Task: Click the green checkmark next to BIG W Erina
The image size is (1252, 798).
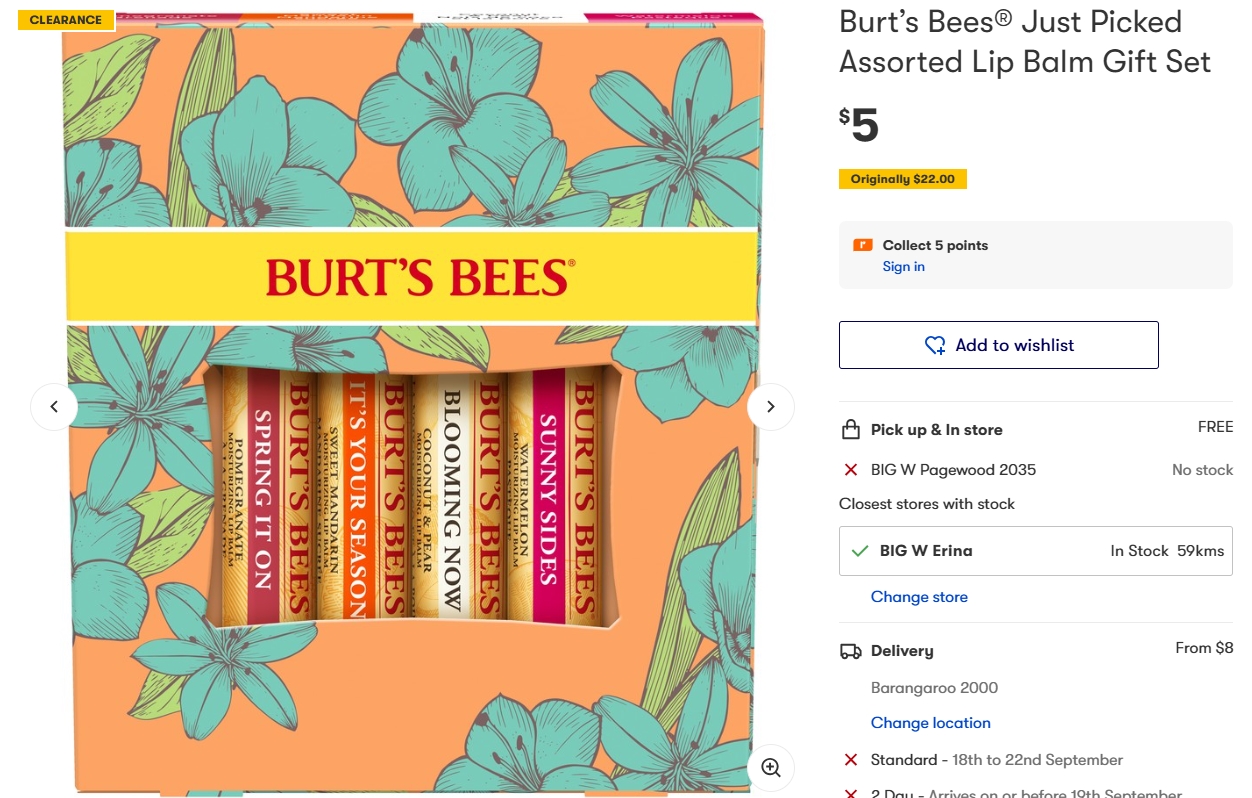Action: coord(859,551)
